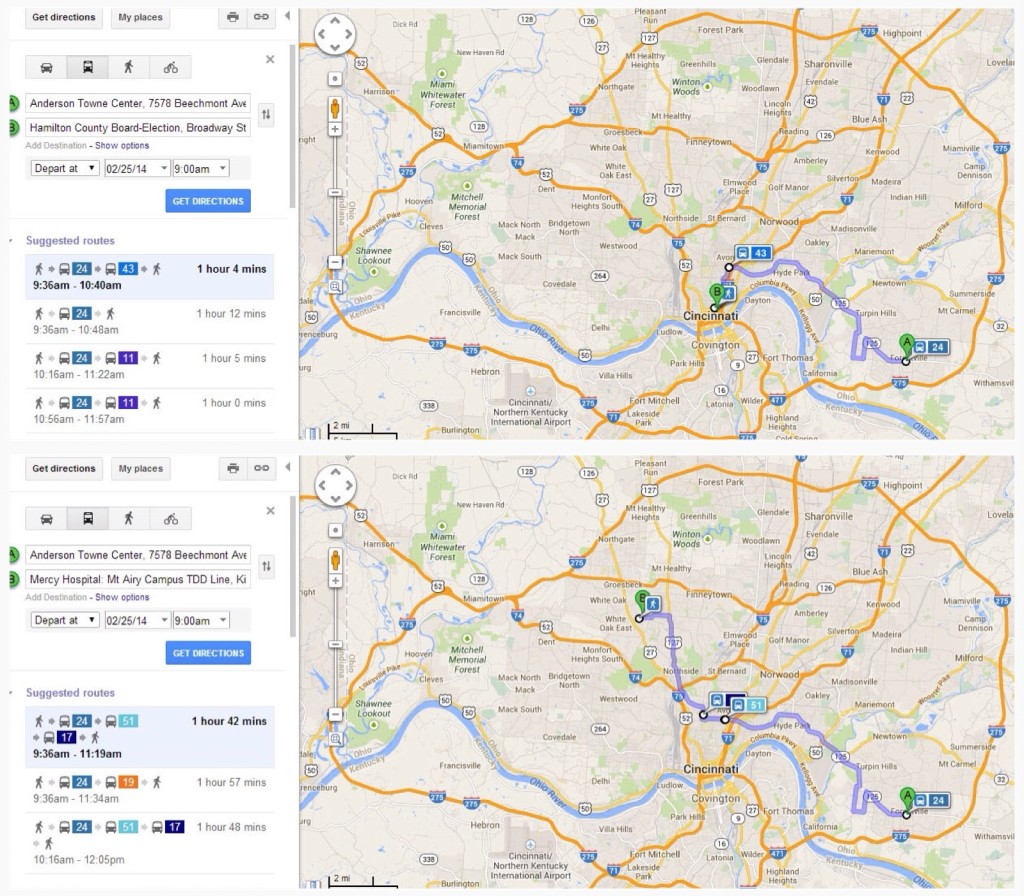
Task: Select driving mode in top panel
Action: tap(46, 67)
